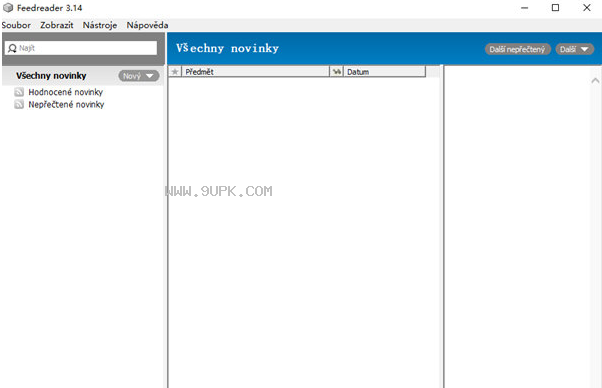Click the Další nepřečtený button
602x388 pixels.
[x=518, y=50]
